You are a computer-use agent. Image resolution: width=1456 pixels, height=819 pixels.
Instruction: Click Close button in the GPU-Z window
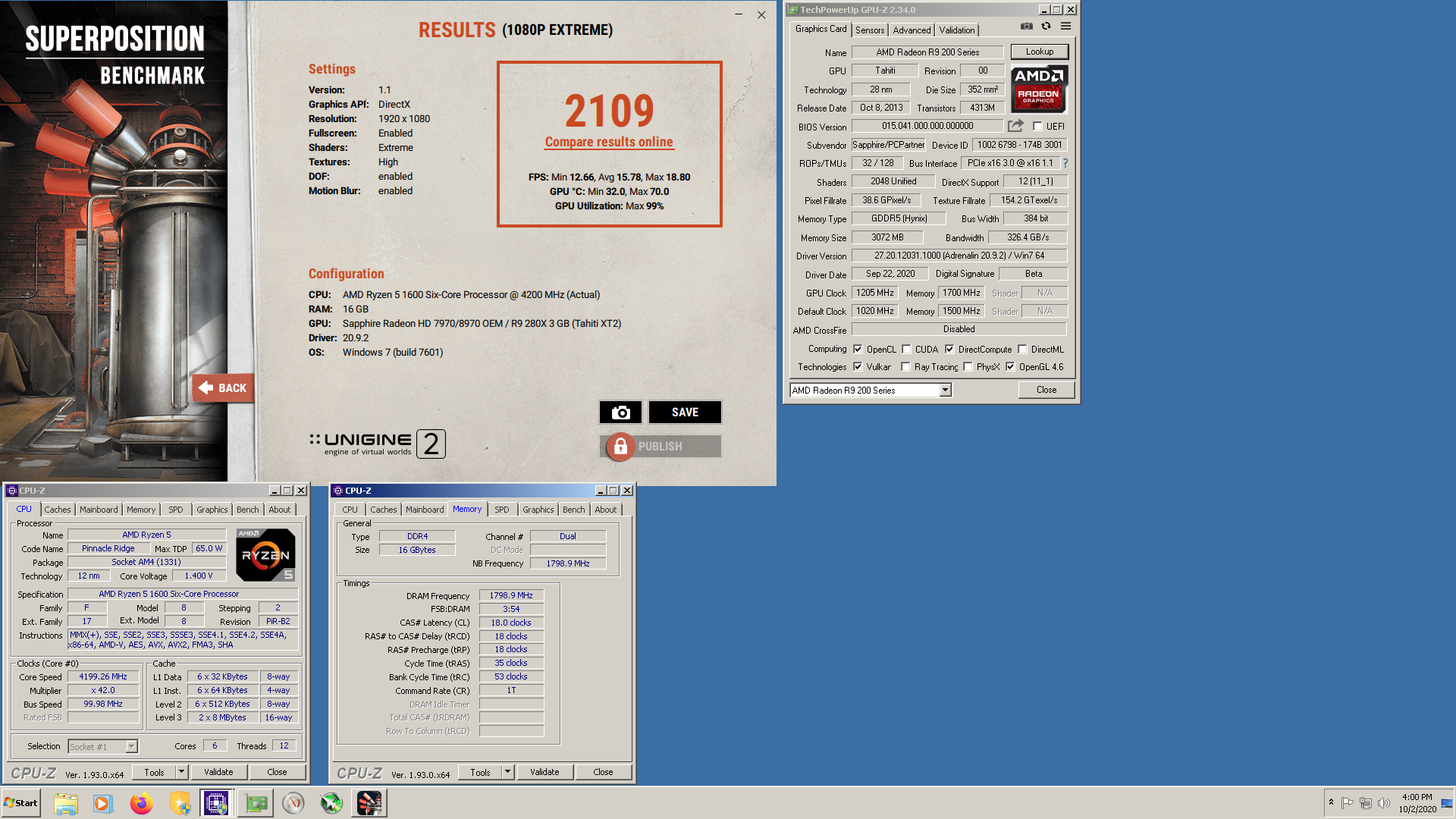point(1046,390)
